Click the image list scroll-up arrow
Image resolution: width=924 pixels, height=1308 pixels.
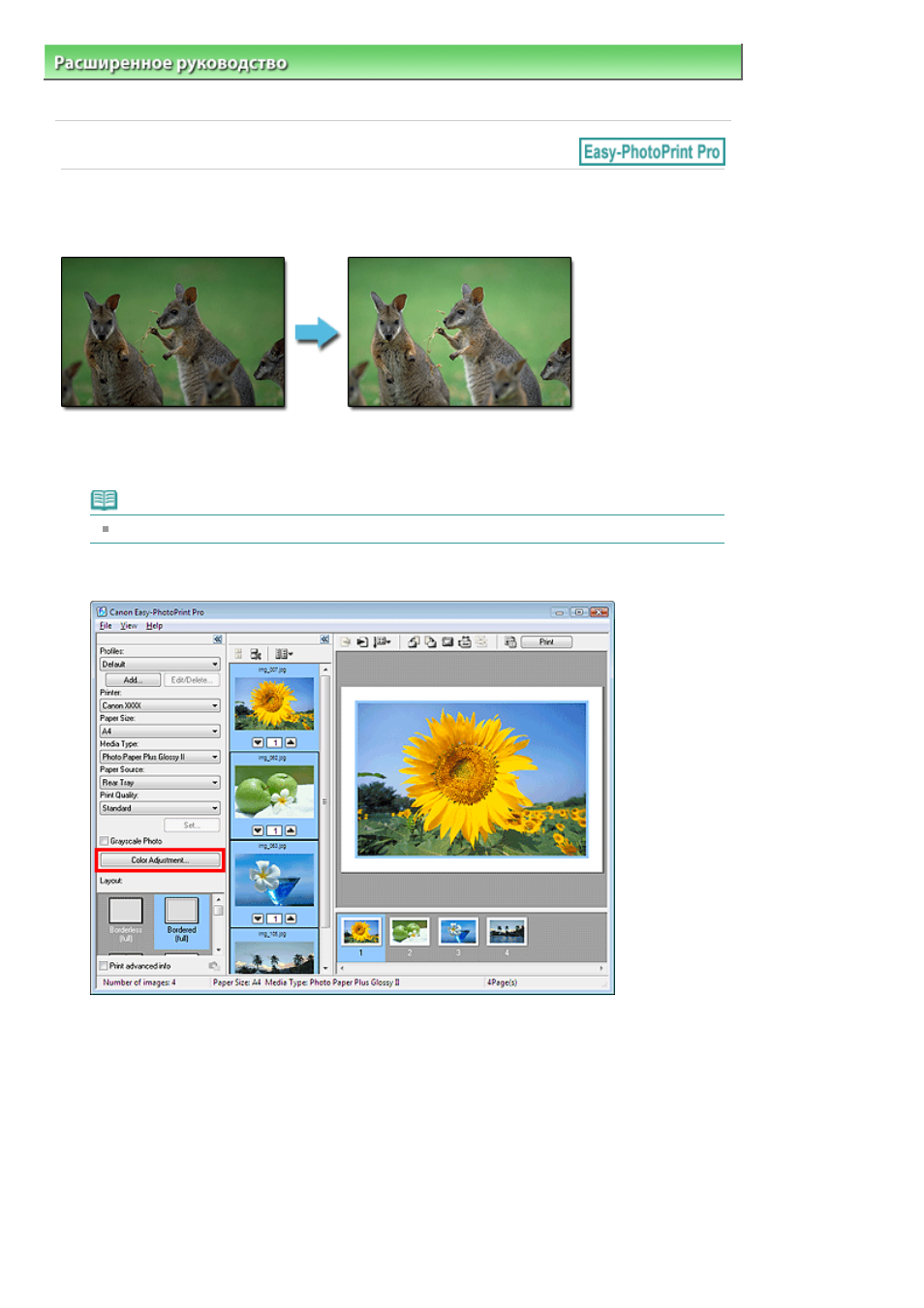click(x=325, y=670)
